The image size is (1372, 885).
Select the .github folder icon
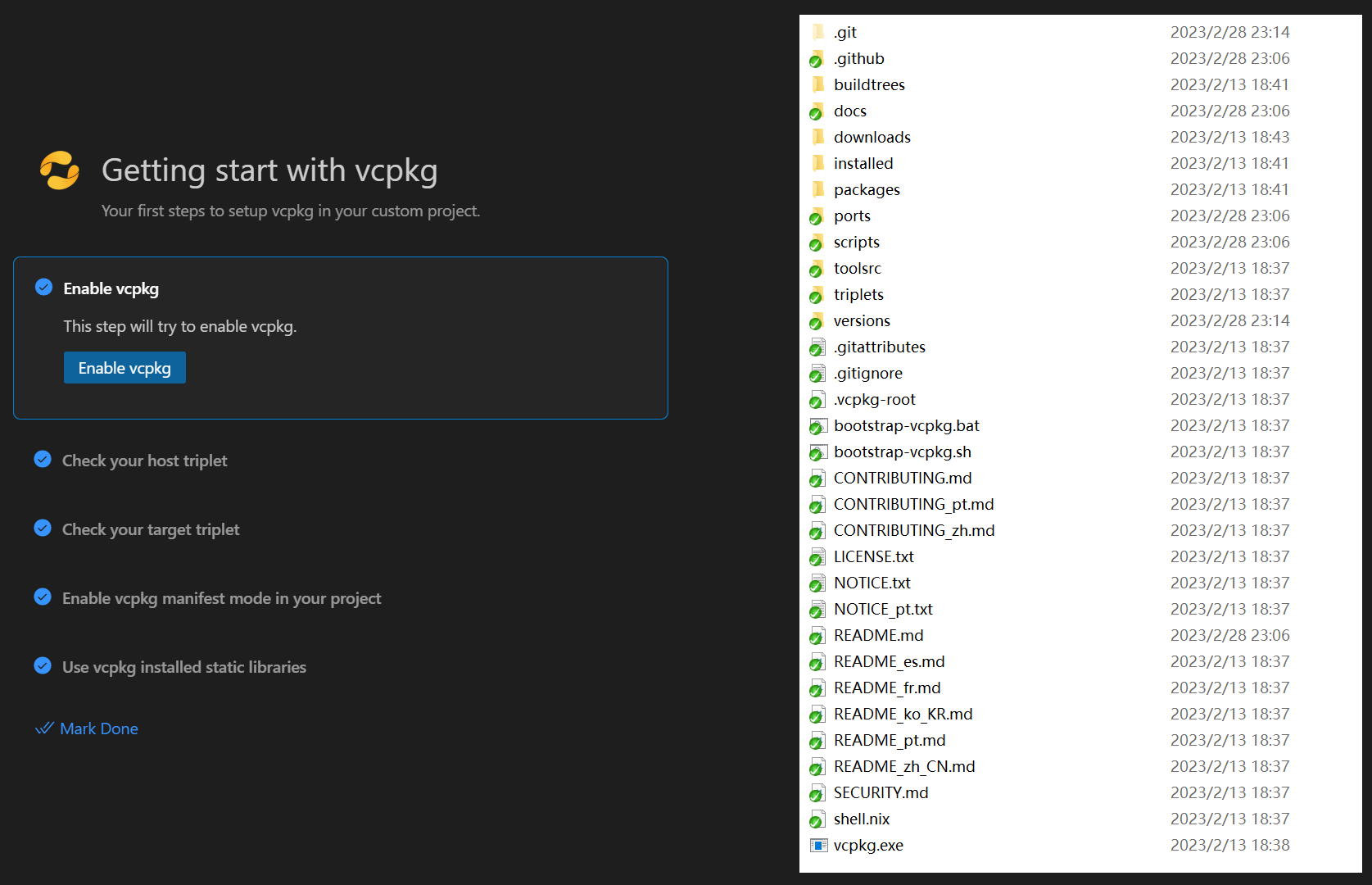point(817,58)
